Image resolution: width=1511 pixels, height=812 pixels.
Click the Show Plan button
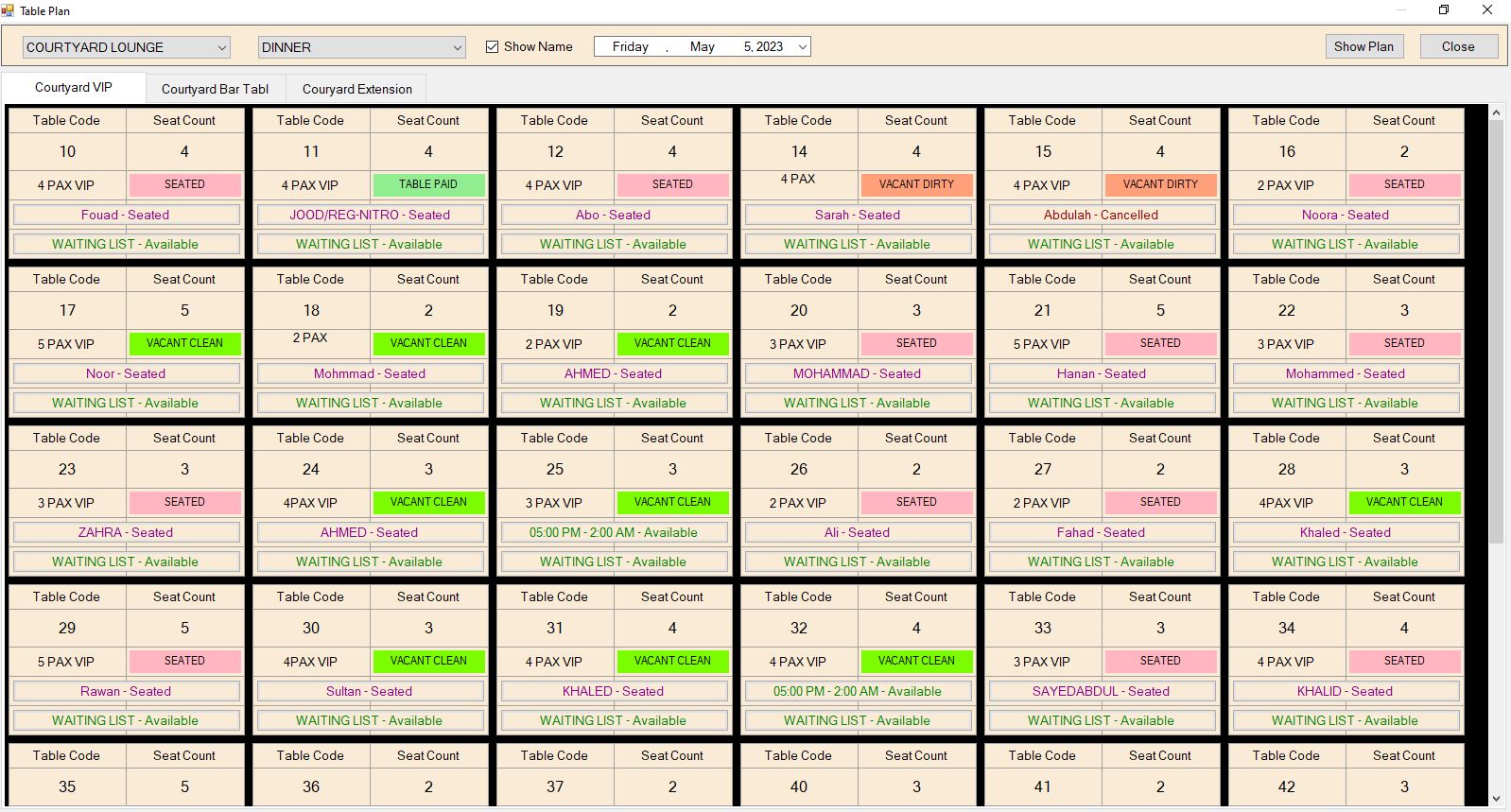coord(1363,46)
